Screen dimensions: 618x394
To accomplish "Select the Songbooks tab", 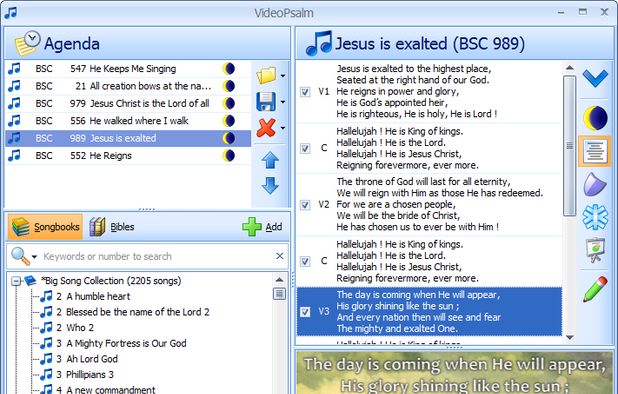I will [45, 227].
